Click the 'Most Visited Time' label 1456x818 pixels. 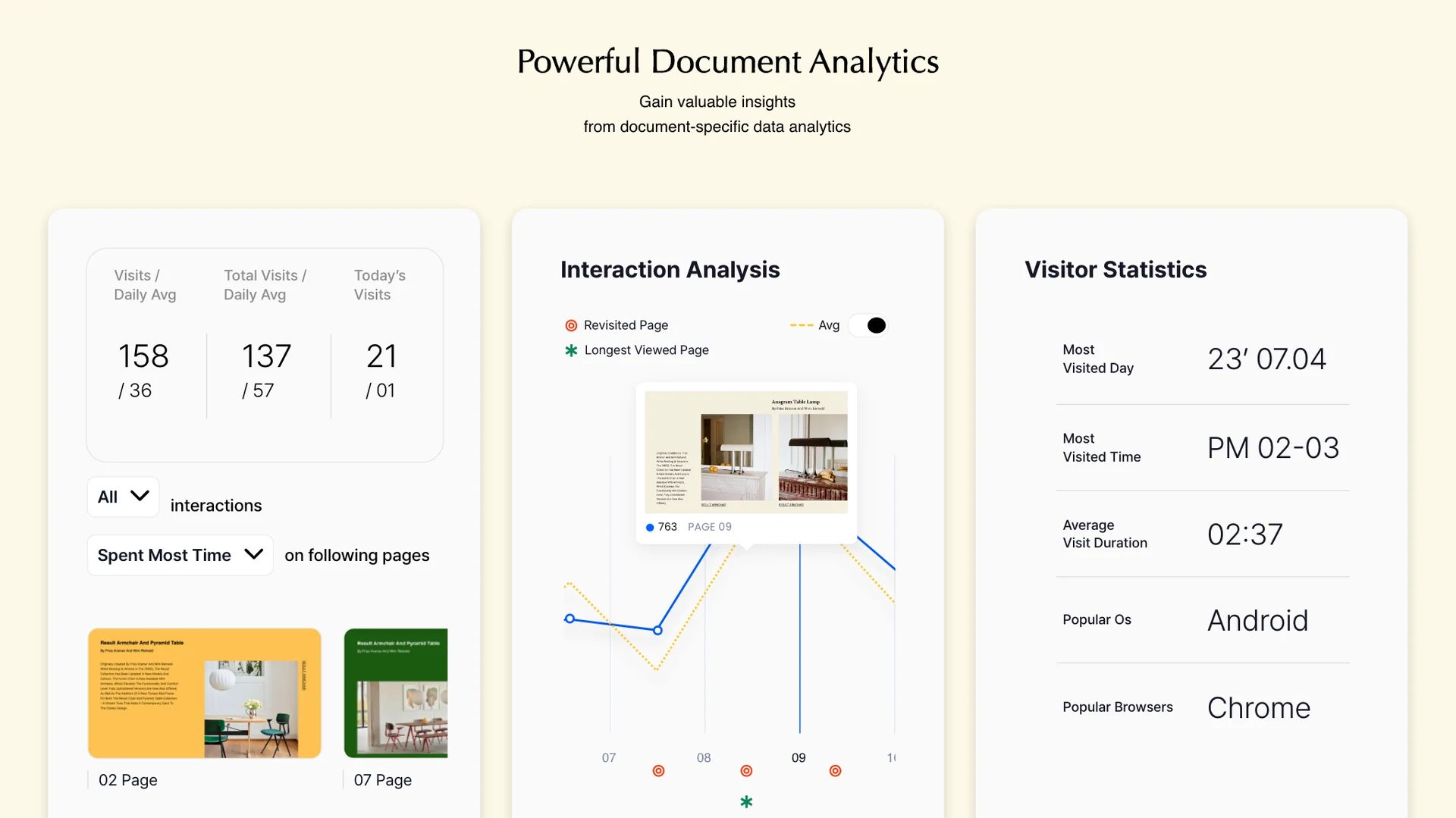pyautogui.click(x=1102, y=447)
